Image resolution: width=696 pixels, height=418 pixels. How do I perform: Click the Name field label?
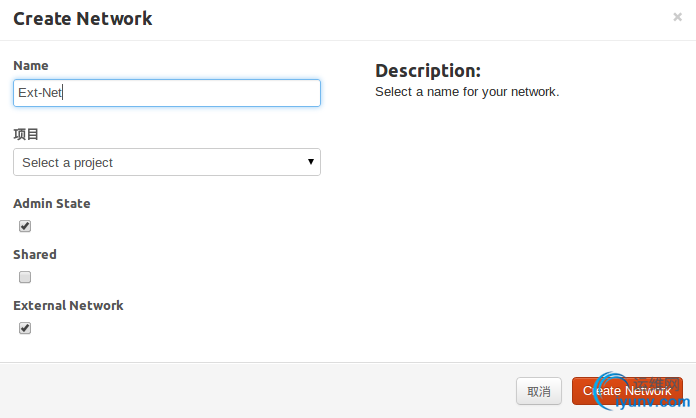click(x=31, y=65)
